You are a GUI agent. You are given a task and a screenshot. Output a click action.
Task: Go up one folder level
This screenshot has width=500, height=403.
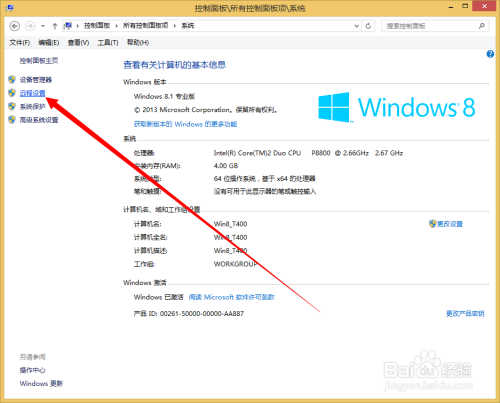coord(55,26)
